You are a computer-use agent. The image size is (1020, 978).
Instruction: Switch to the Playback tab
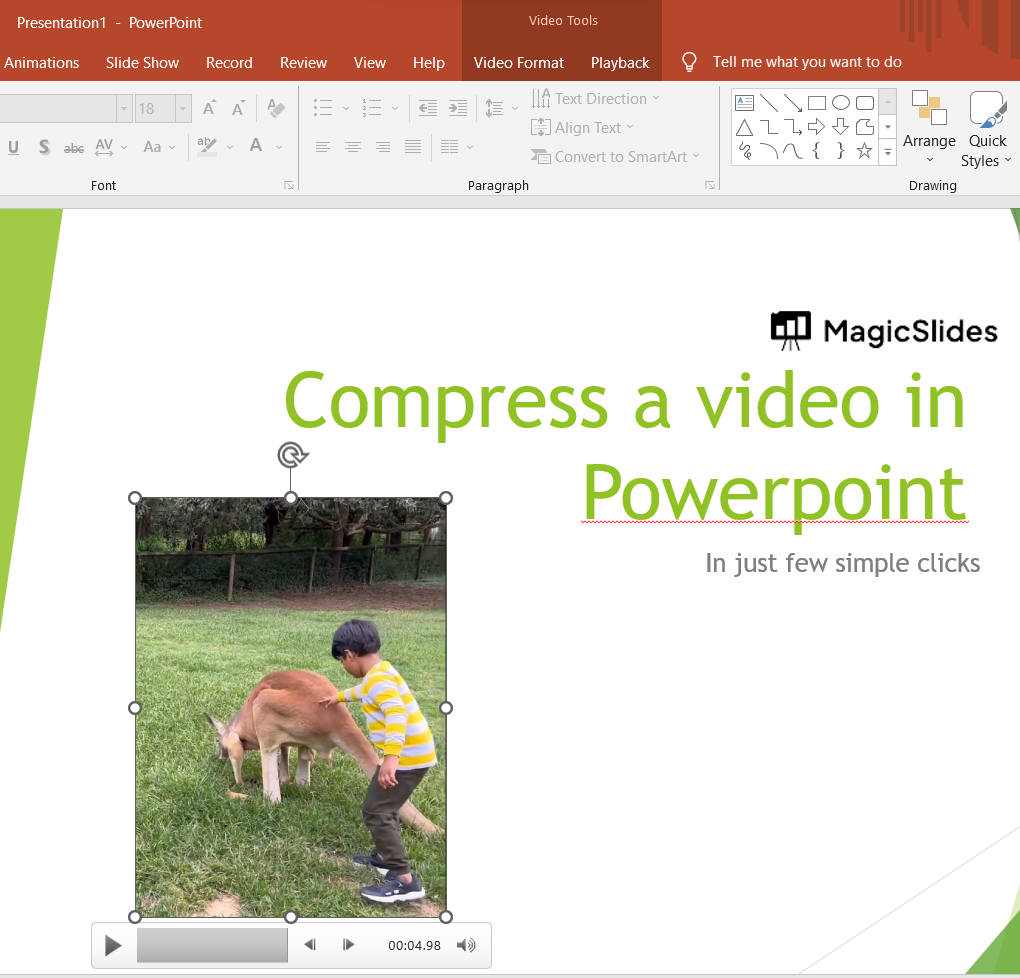pyautogui.click(x=620, y=62)
